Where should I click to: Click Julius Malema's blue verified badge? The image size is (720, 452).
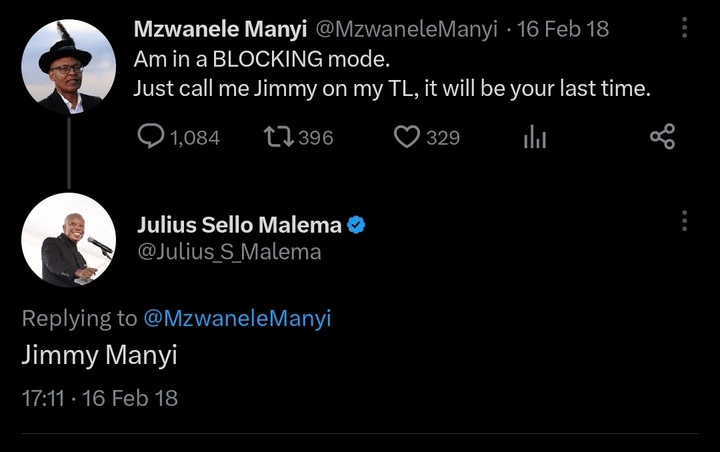point(356,226)
